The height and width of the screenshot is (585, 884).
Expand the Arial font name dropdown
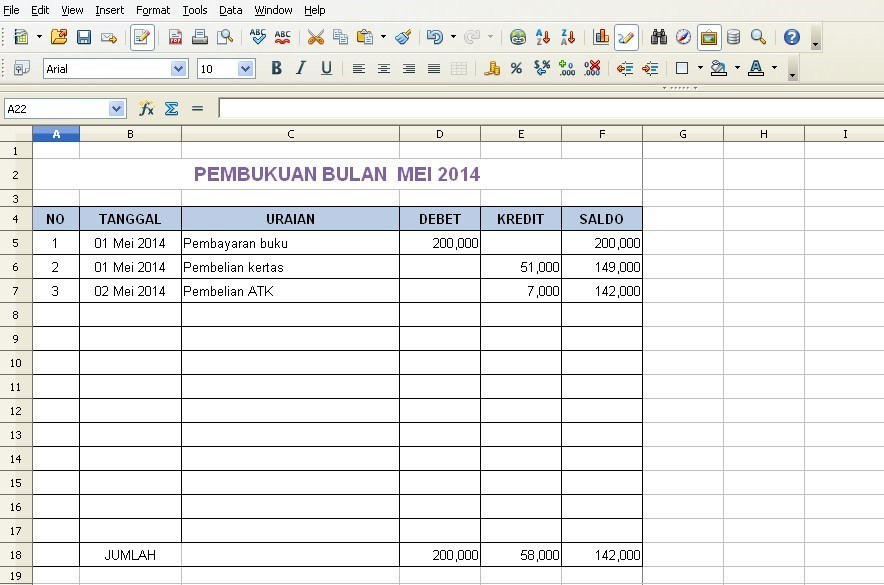[179, 68]
